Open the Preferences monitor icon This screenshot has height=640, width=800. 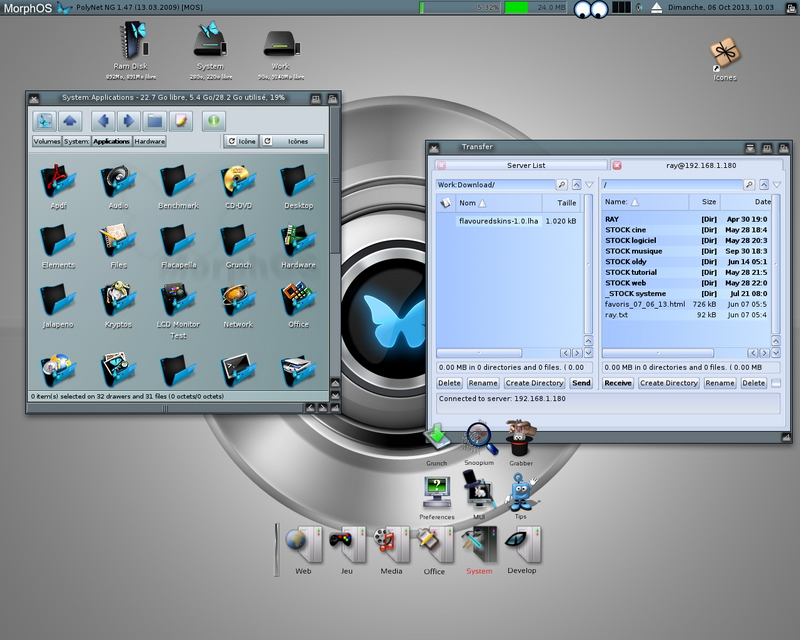click(437, 493)
